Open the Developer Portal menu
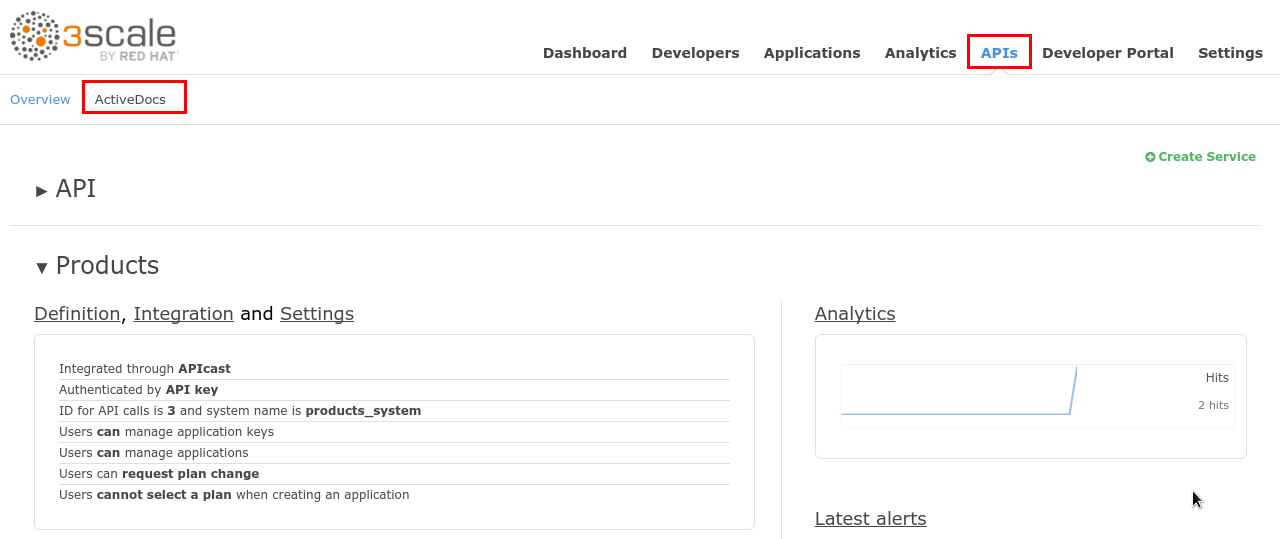 click(1107, 53)
